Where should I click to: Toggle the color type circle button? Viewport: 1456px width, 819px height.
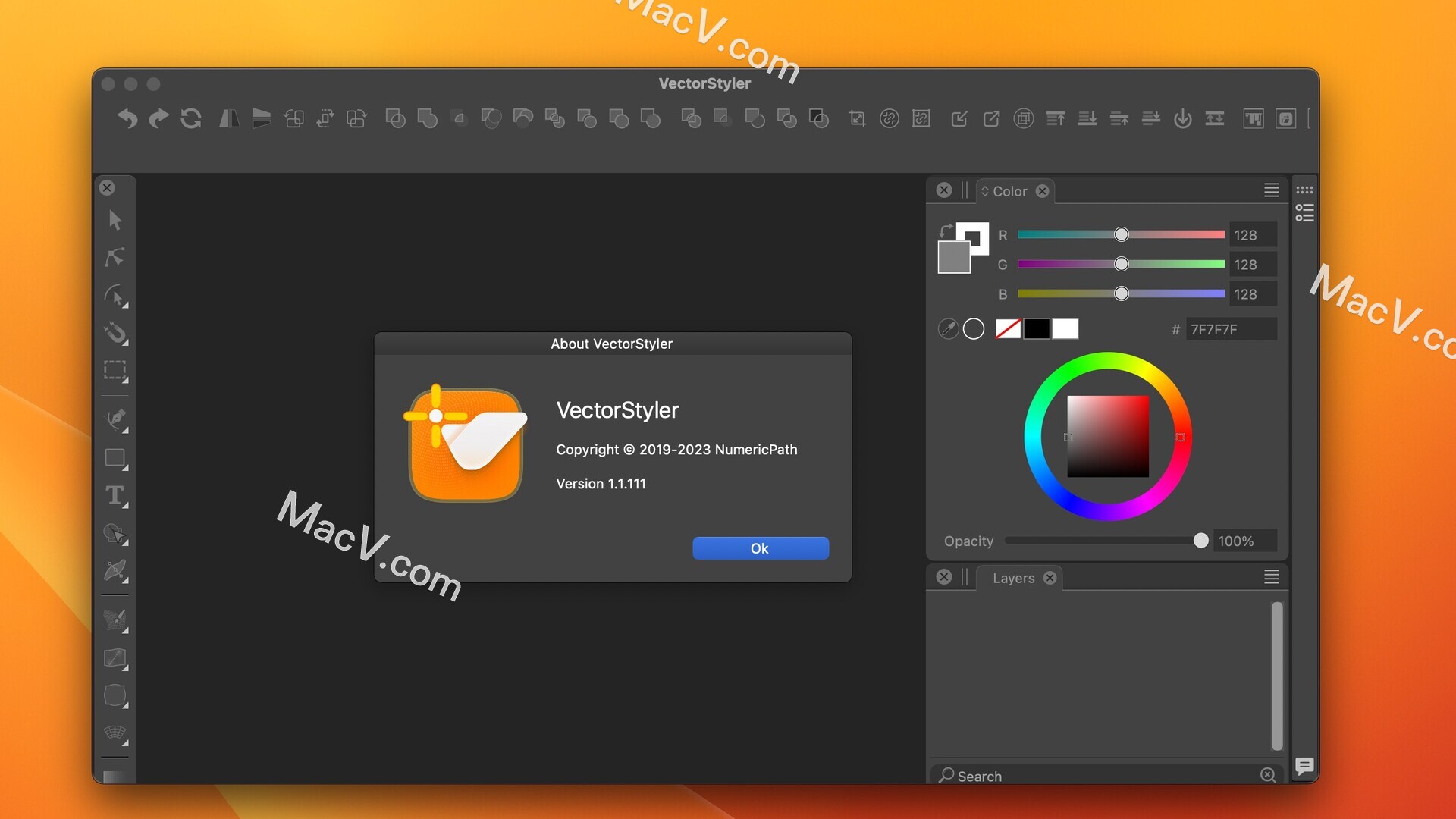[x=974, y=328]
